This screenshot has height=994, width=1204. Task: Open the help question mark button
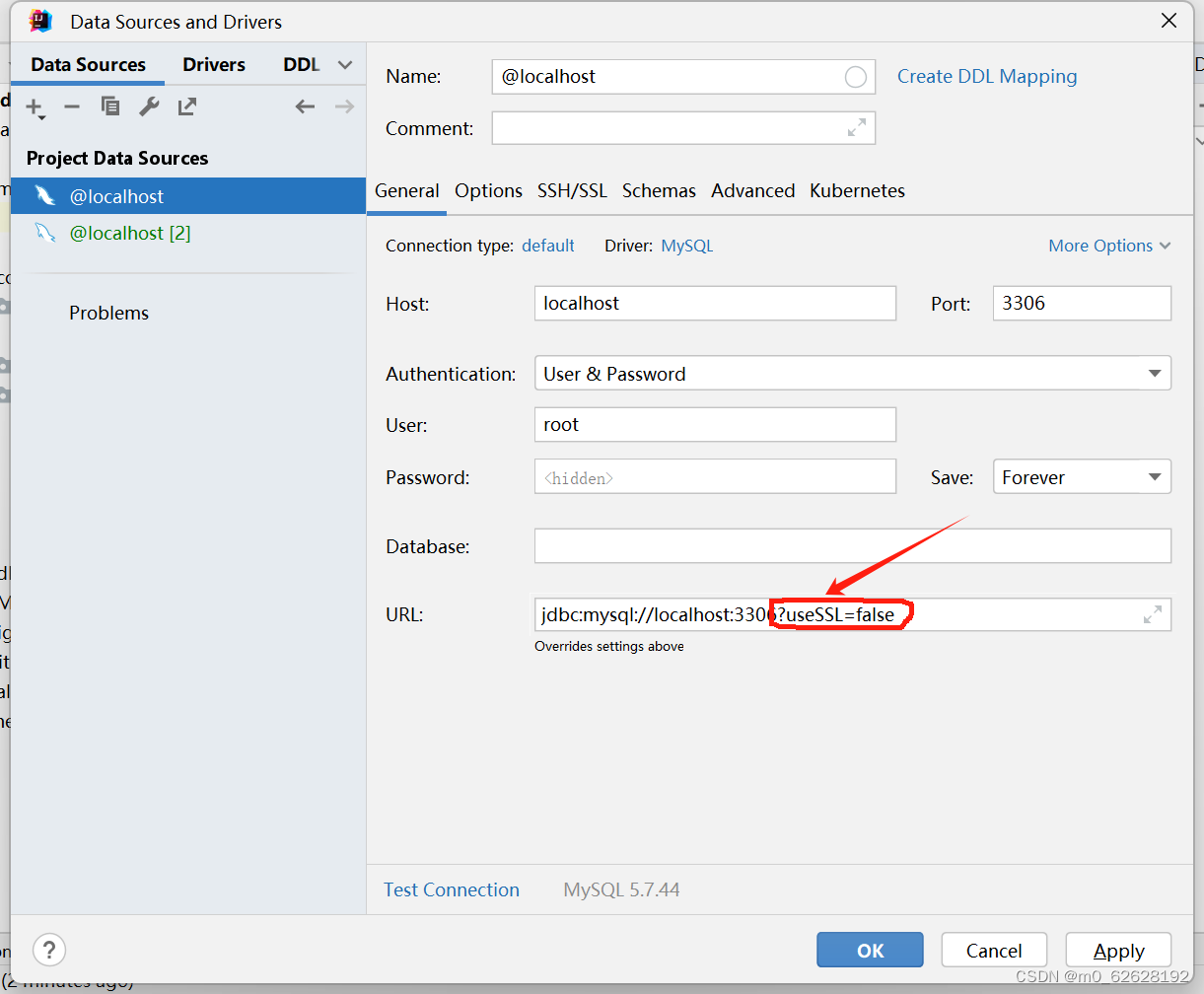[49, 950]
